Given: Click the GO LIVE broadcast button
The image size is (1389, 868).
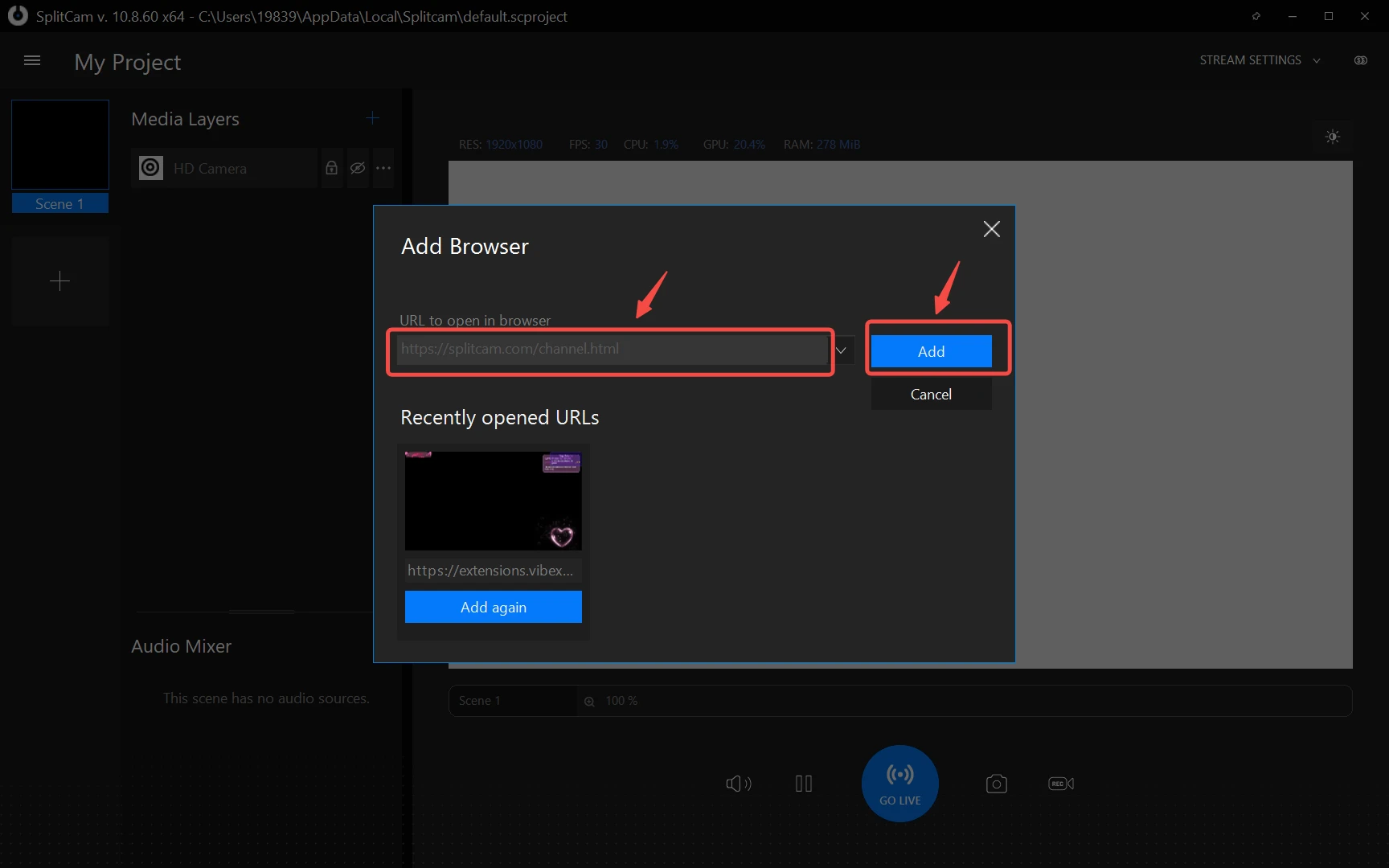Looking at the screenshot, I should point(899,784).
